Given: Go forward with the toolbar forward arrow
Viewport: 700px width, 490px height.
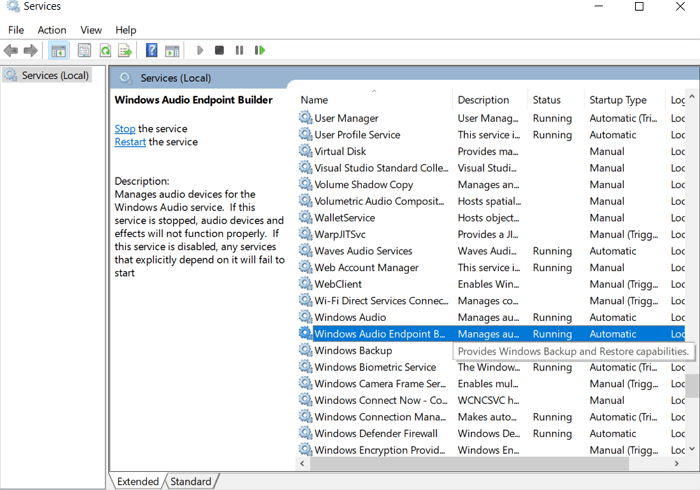Looking at the screenshot, I should pyautogui.click(x=30, y=50).
